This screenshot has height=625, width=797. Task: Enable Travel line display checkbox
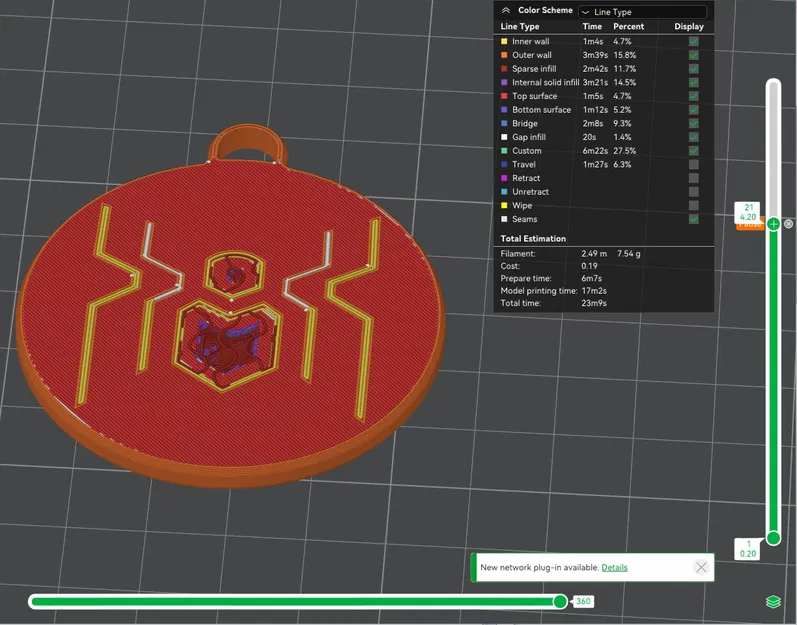click(693, 165)
